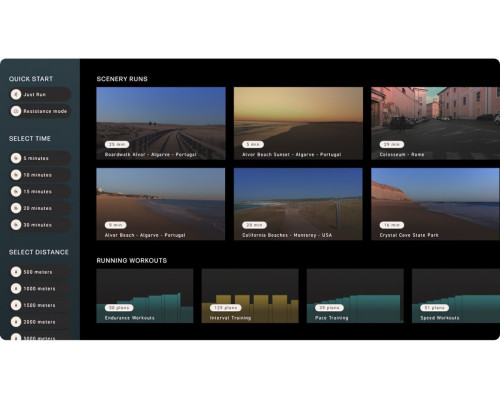Open Boardwalk Alvor Algarve scenery run
This screenshot has width=500, height=400.
(161, 123)
